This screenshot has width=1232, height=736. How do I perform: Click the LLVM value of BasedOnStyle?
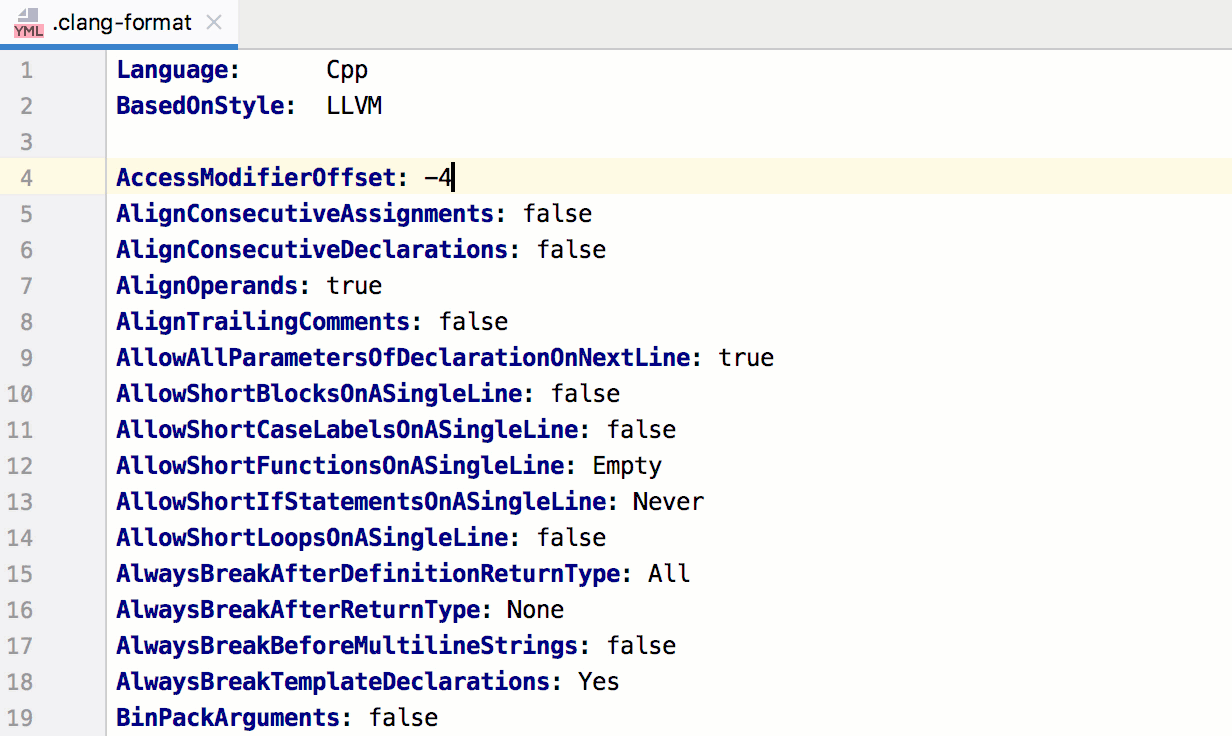354,106
